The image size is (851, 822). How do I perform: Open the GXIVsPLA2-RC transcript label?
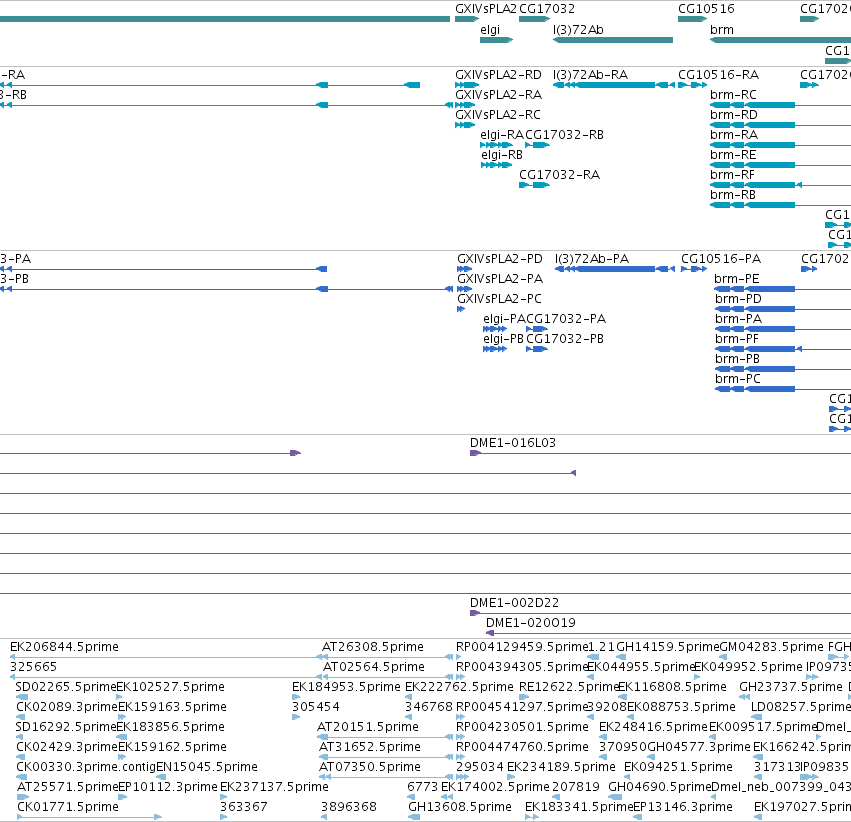[x=498, y=115]
